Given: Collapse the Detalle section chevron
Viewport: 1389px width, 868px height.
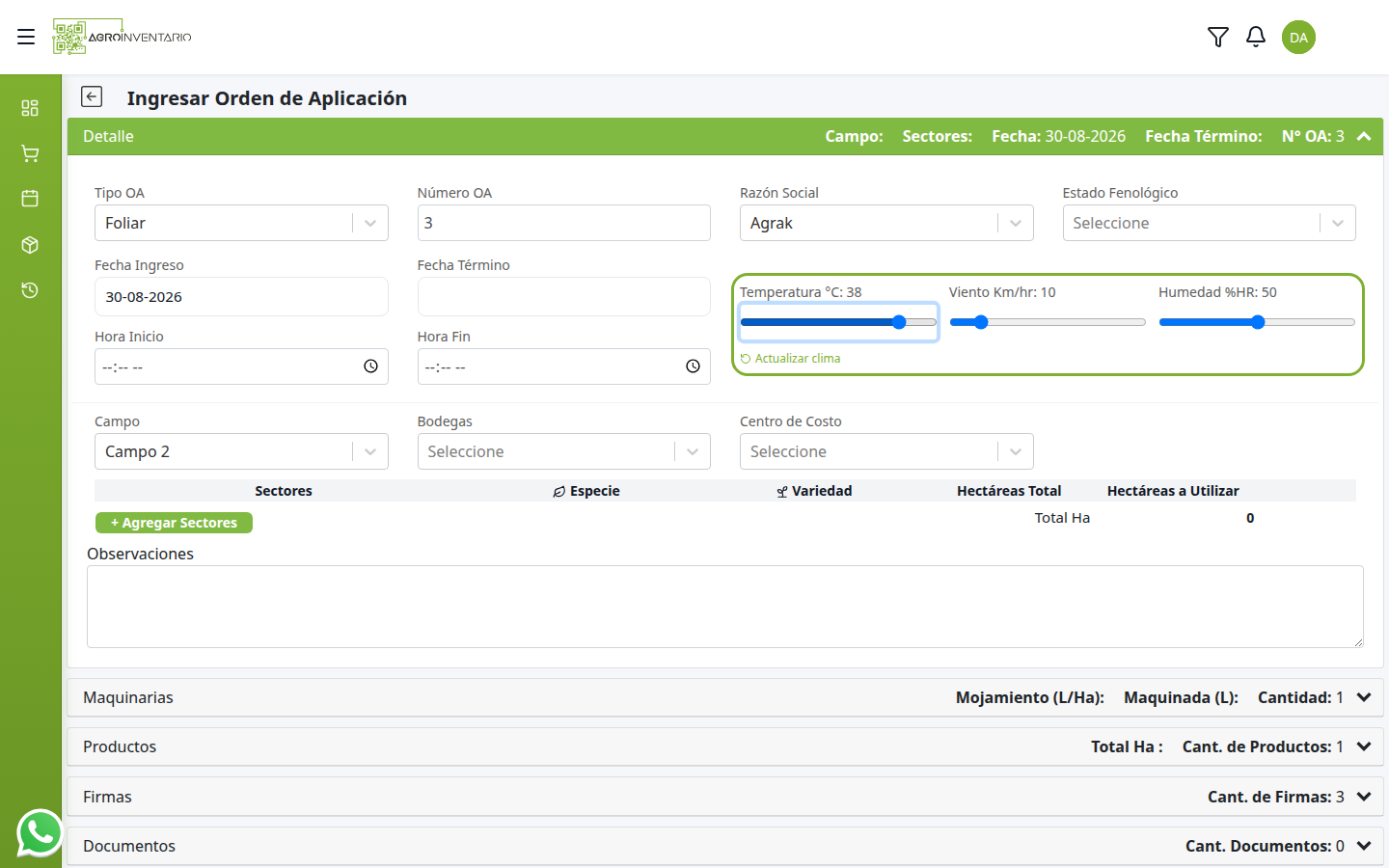Looking at the screenshot, I should (x=1364, y=137).
